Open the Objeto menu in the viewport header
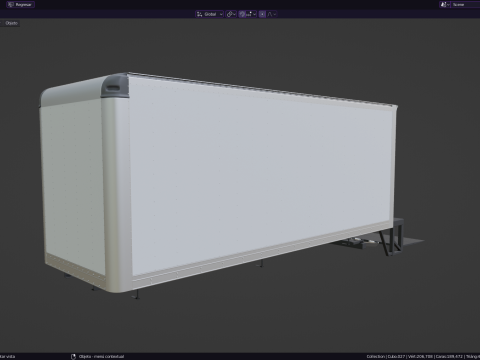Image resolution: width=480 pixels, height=360 pixels. [11, 23]
